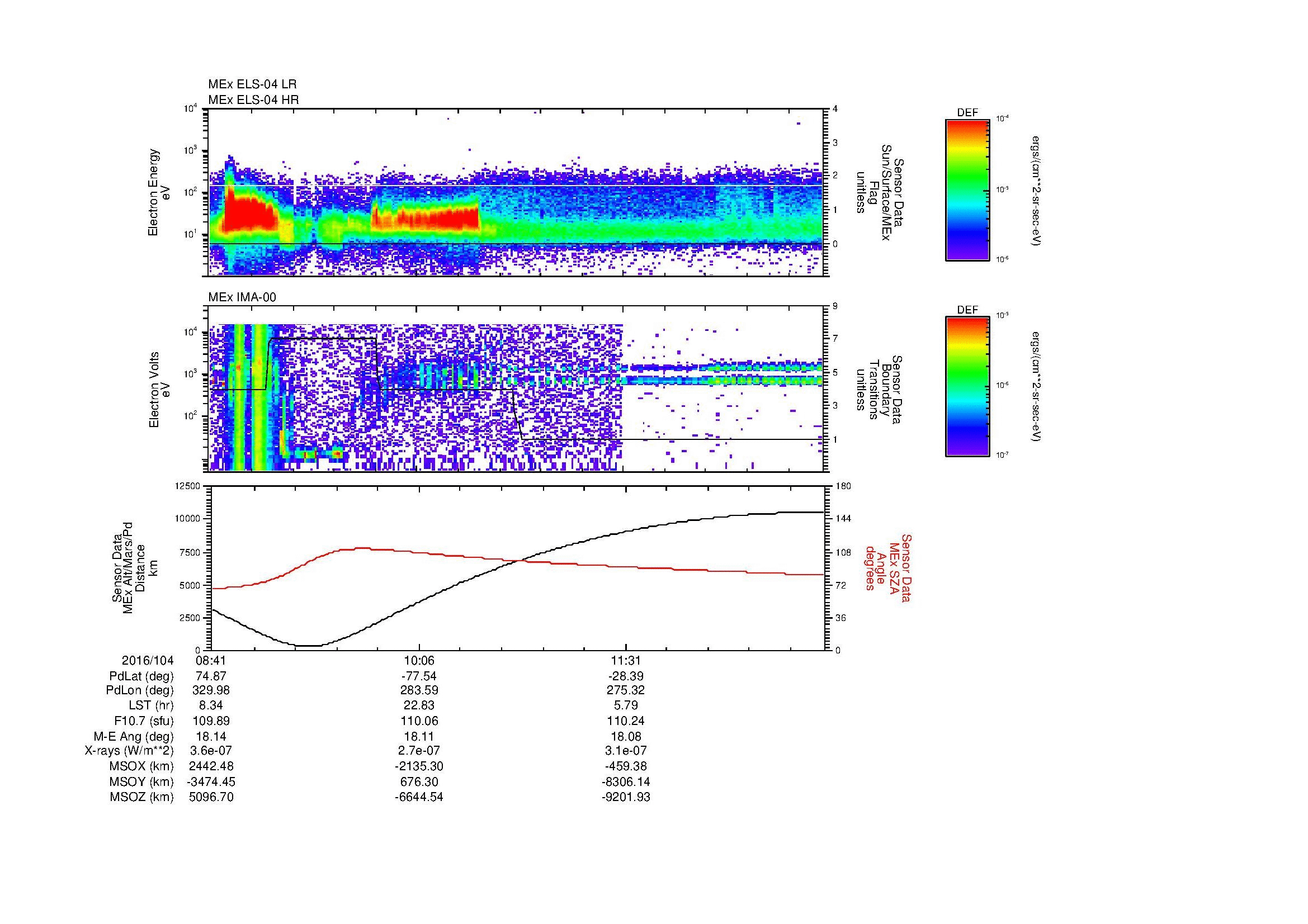Click the MSOZ value '-9201.93'
The image size is (1308, 924).
[626, 797]
